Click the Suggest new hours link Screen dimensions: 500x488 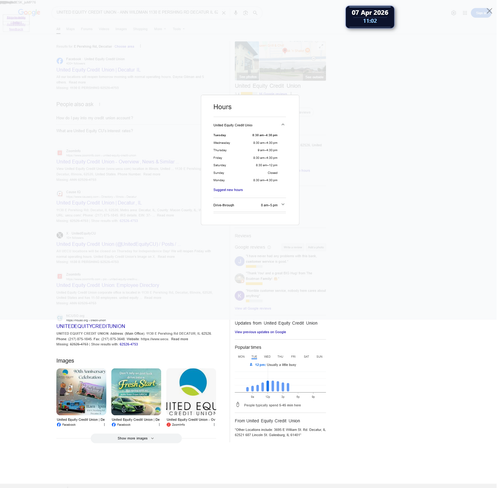click(x=228, y=190)
